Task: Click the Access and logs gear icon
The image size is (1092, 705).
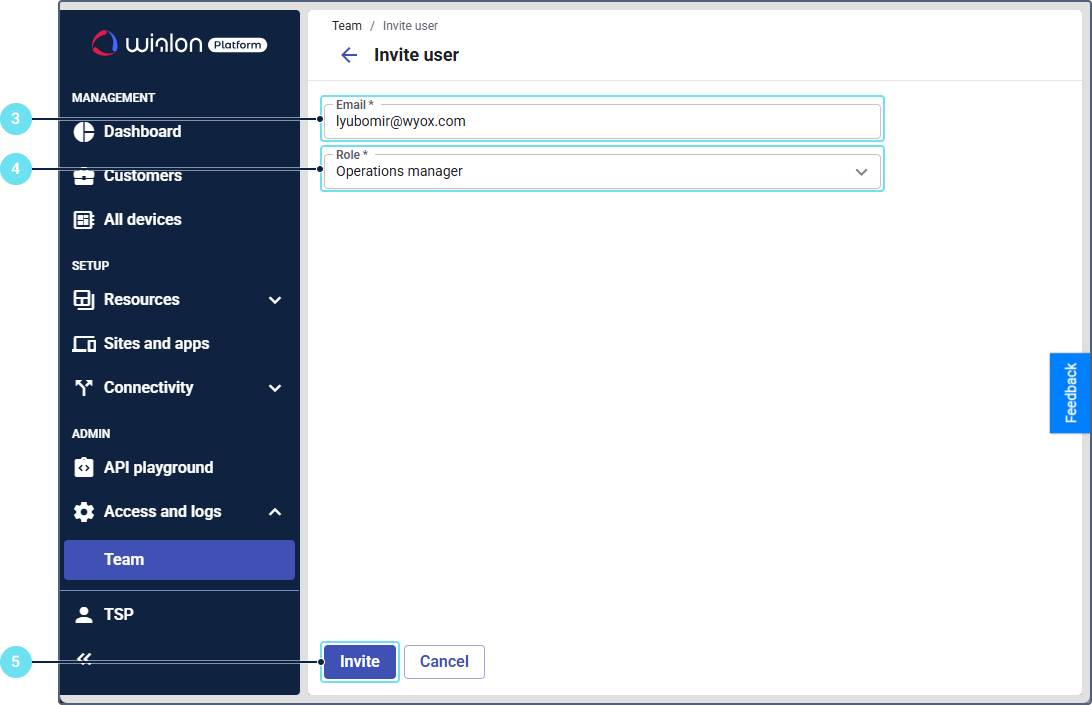Action: click(x=84, y=512)
